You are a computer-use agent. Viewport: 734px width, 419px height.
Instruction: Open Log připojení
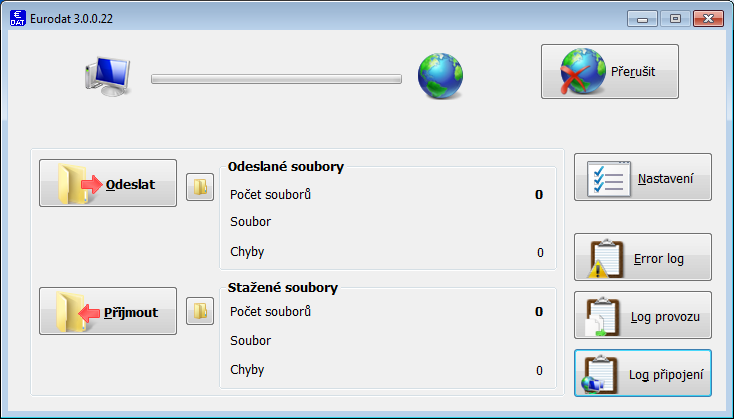pyautogui.click(x=643, y=373)
